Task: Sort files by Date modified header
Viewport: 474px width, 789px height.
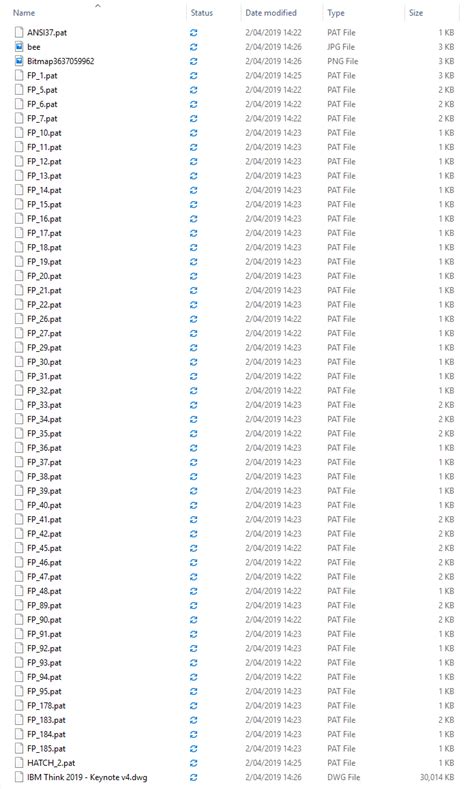Action: [271, 13]
